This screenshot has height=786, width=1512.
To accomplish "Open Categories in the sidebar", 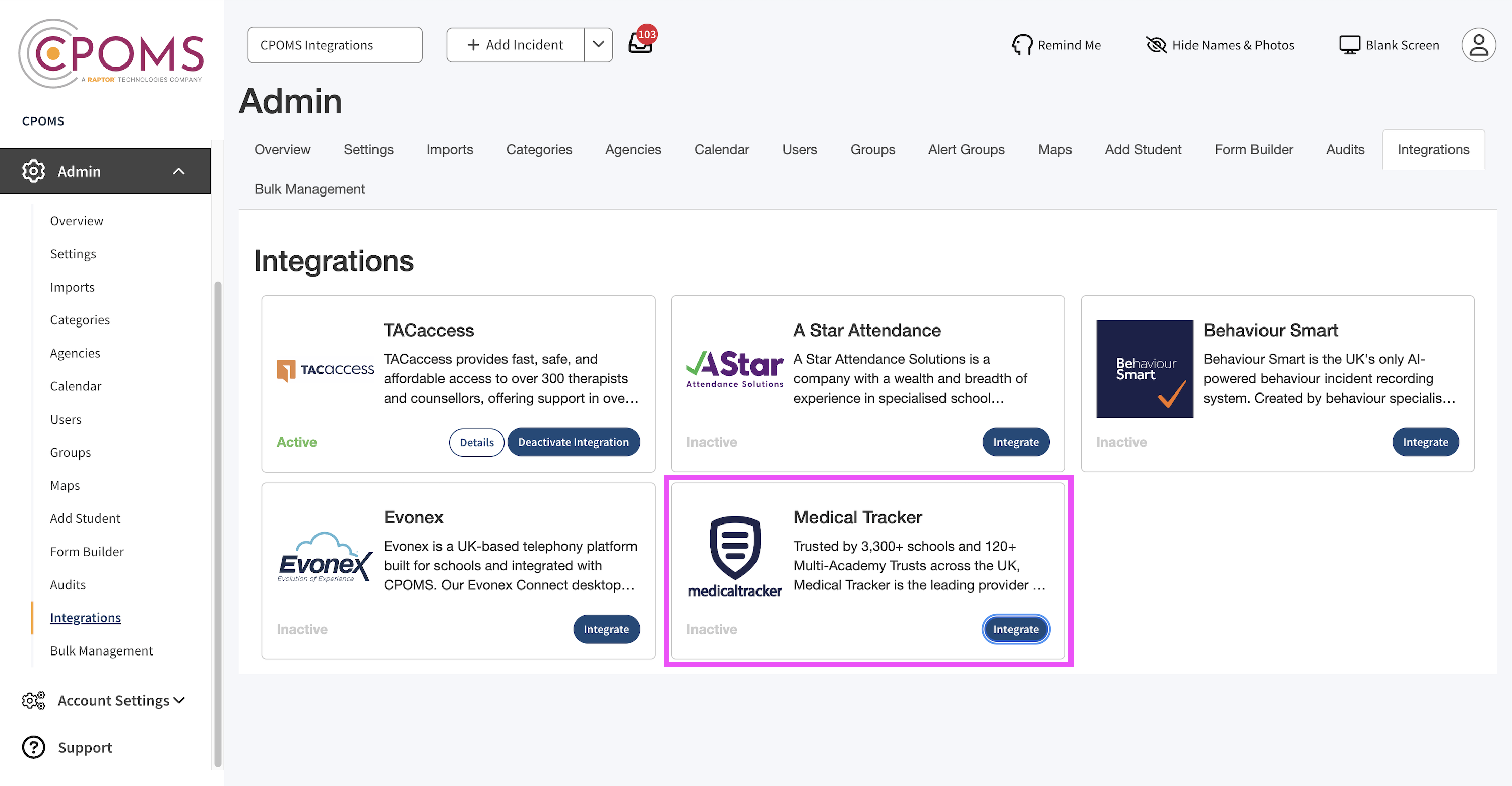I will point(80,319).
